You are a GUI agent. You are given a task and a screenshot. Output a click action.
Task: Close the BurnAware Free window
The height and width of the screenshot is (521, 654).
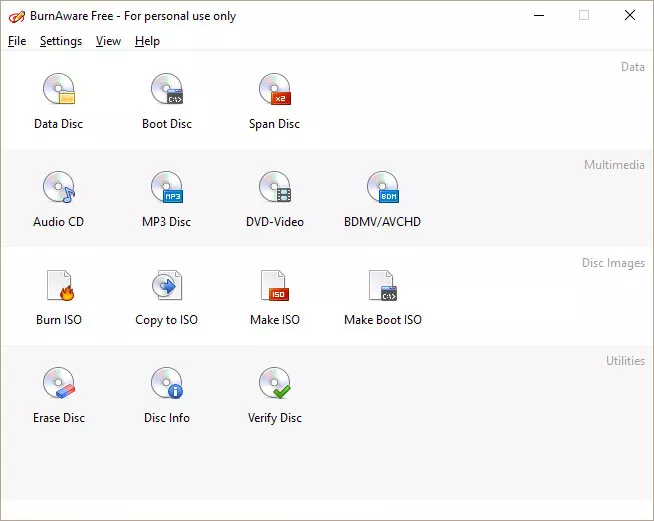629,15
